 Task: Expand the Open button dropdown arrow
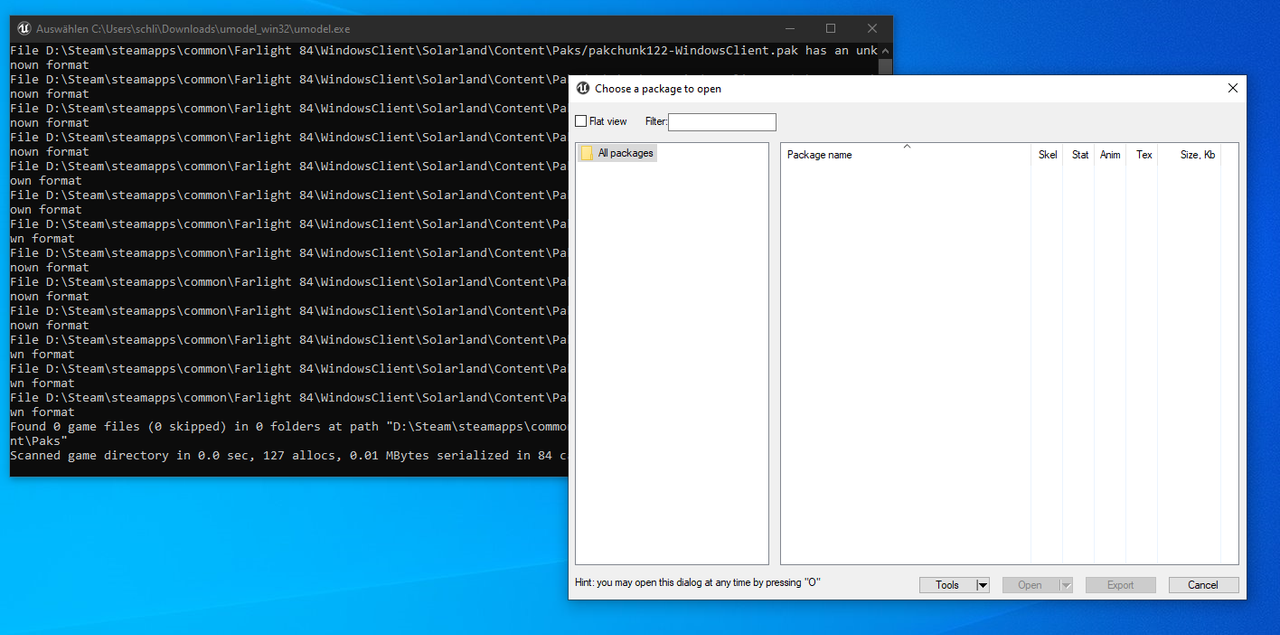(x=1066, y=585)
